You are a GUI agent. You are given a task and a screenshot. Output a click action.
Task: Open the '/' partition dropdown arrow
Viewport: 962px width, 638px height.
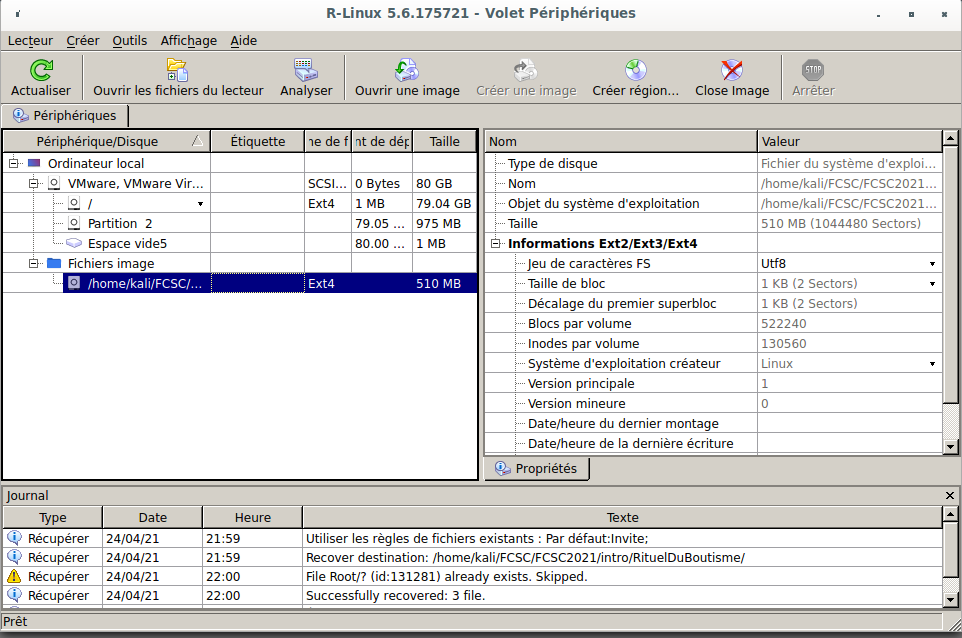pyautogui.click(x=200, y=204)
